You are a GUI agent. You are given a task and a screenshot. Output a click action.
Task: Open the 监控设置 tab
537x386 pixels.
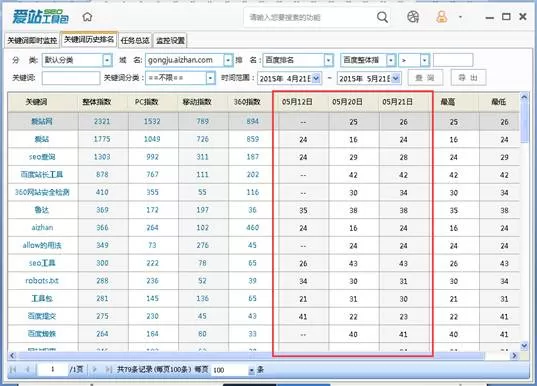pyautogui.click(x=170, y=40)
